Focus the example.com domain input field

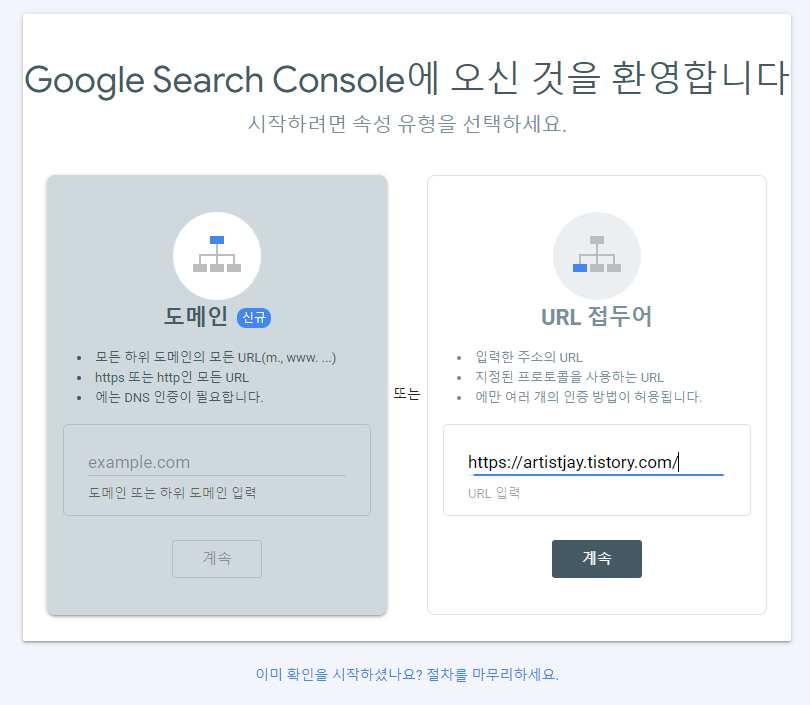[217, 462]
